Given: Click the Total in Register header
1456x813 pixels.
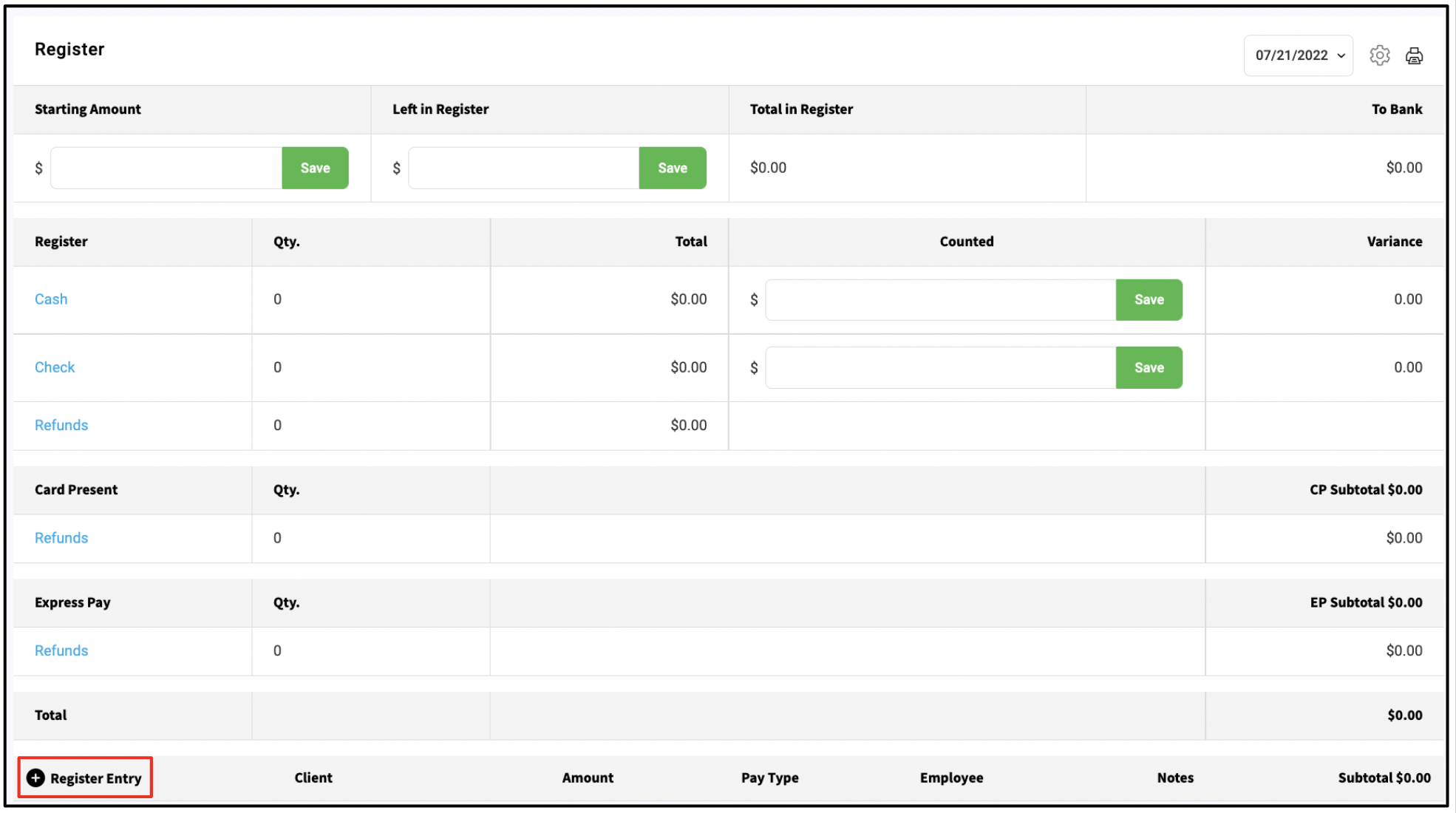Looking at the screenshot, I should pos(801,109).
